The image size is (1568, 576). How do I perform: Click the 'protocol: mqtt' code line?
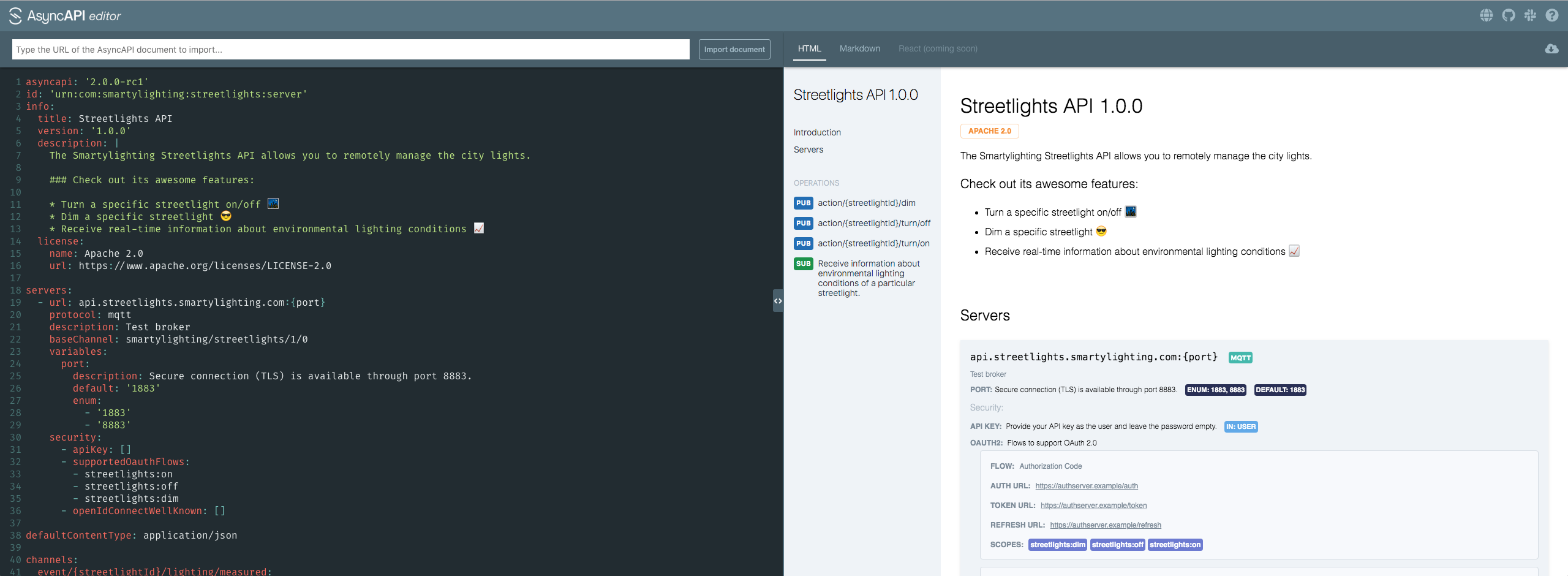click(x=90, y=315)
